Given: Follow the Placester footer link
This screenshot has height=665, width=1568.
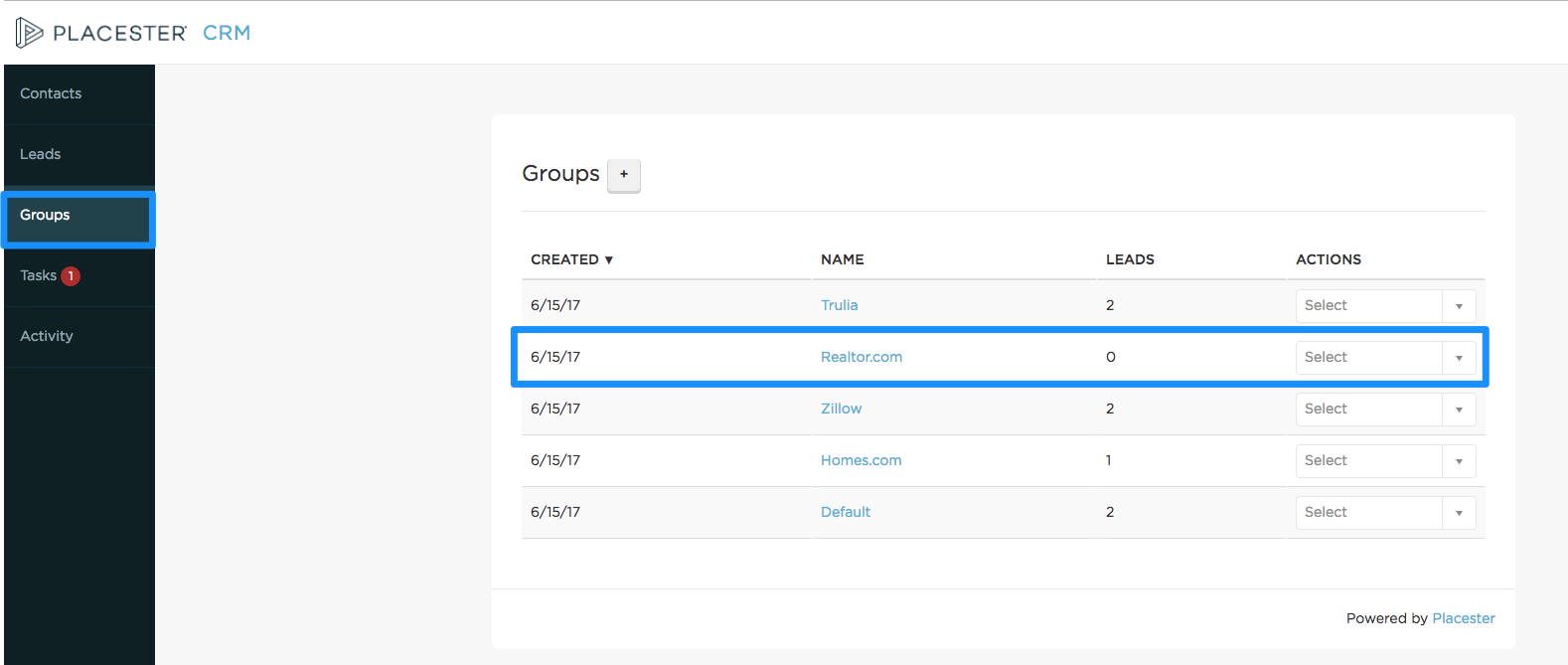Looking at the screenshot, I should pos(1464,618).
